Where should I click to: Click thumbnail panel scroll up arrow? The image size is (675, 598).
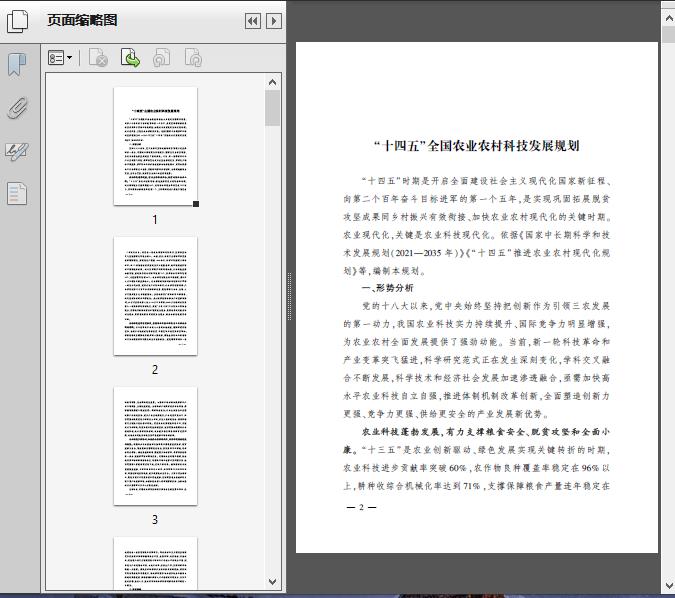click(272, 82)
